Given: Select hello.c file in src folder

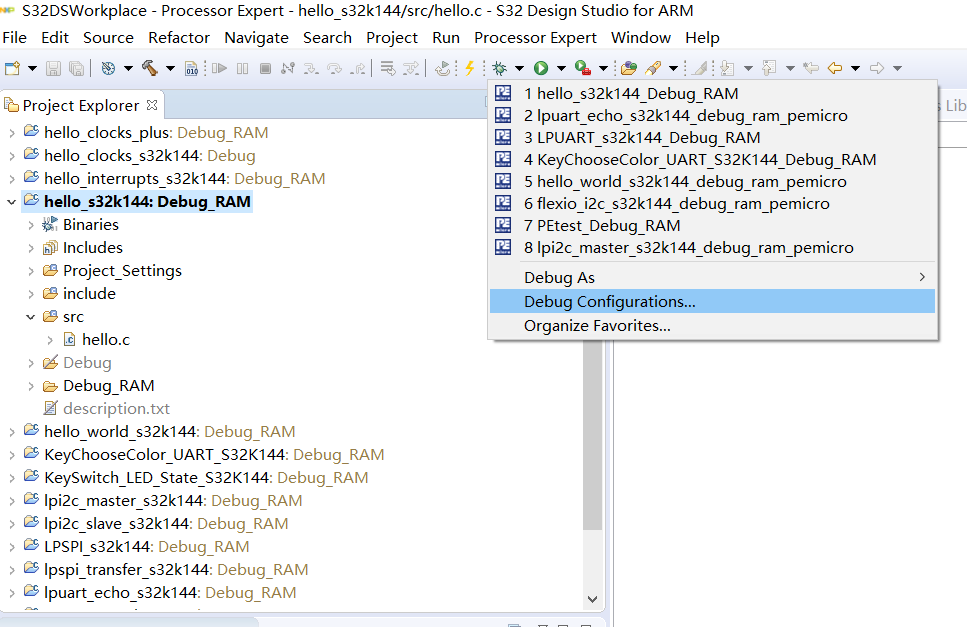Looking at the screenshot, I should (105, 340).
